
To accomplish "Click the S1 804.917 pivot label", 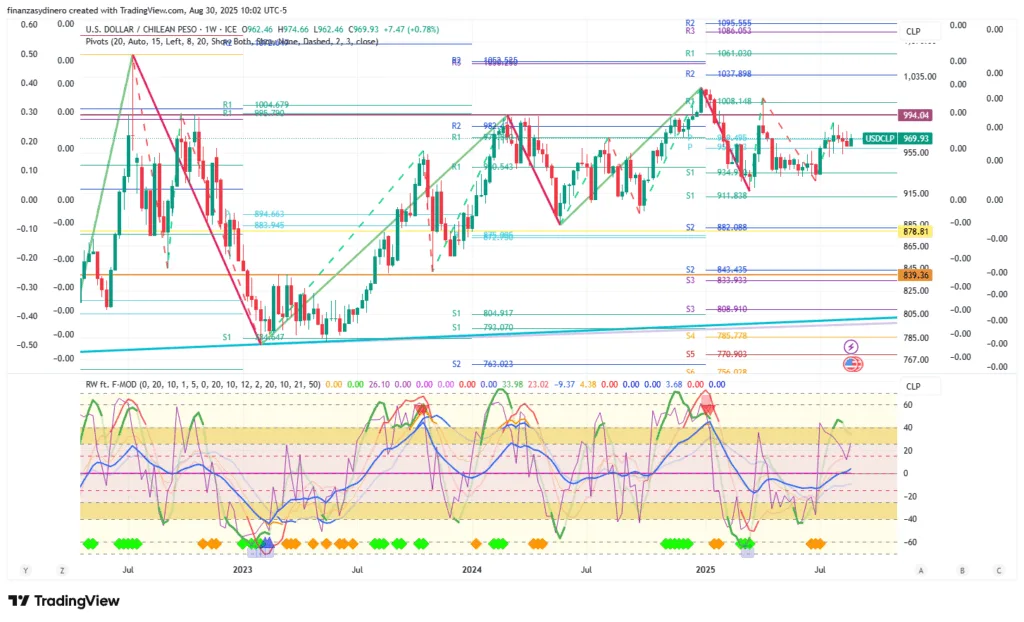I will pyautogui.click(x=483, y=314).
